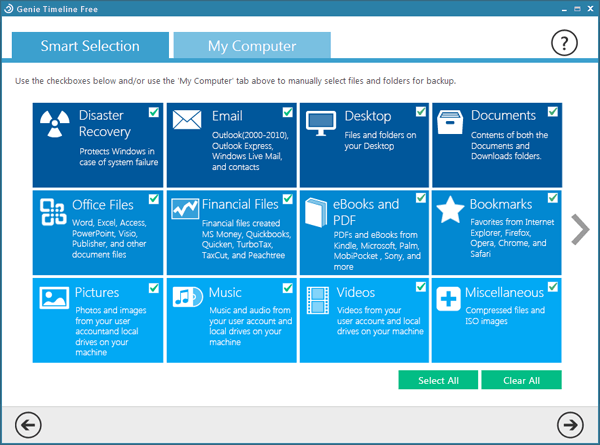Disable the Videos checkbox
This screenshot has height=445, width=600.
421,288
